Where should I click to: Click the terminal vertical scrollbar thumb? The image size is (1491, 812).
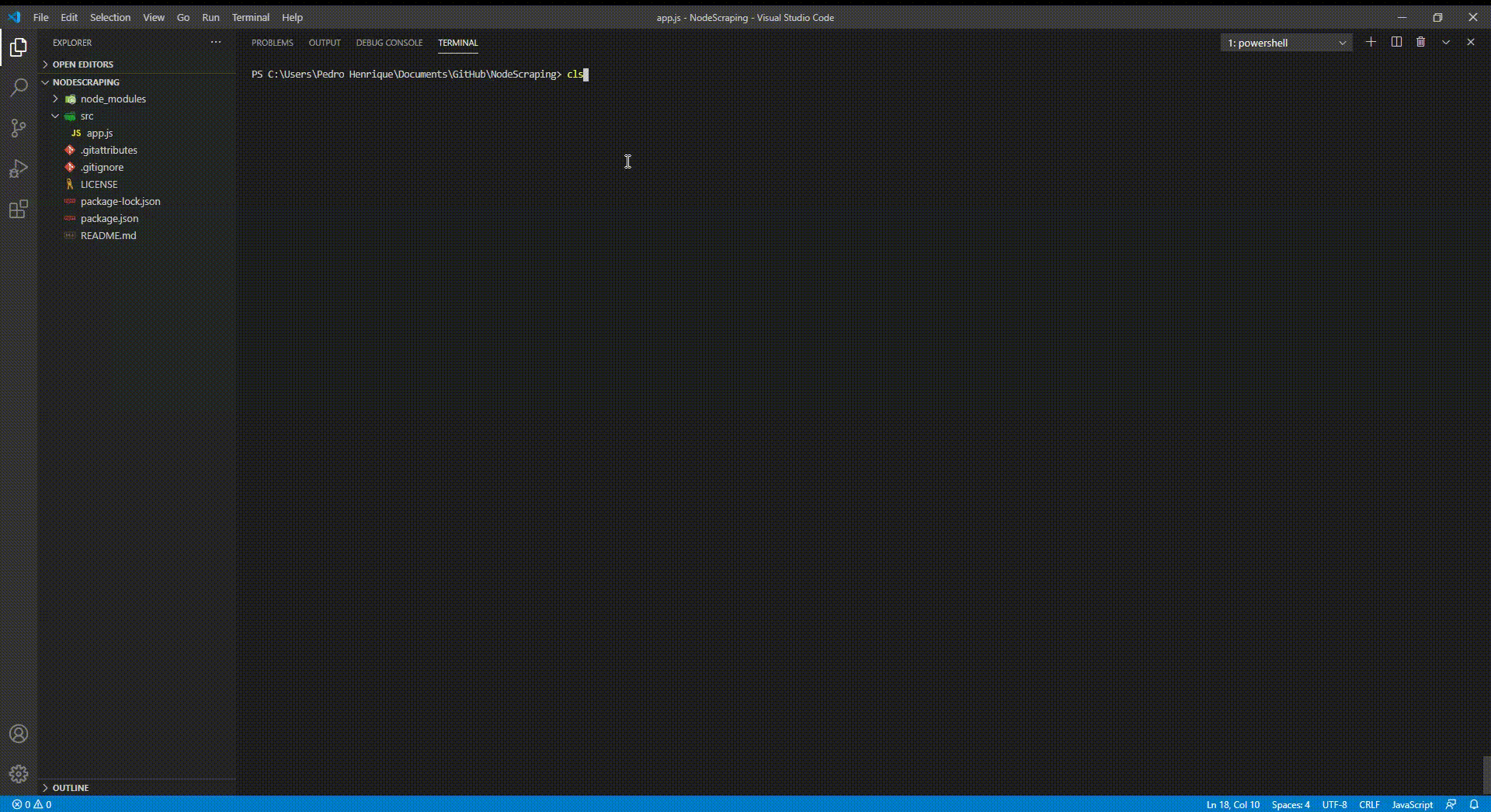[x=1486, y=776]
